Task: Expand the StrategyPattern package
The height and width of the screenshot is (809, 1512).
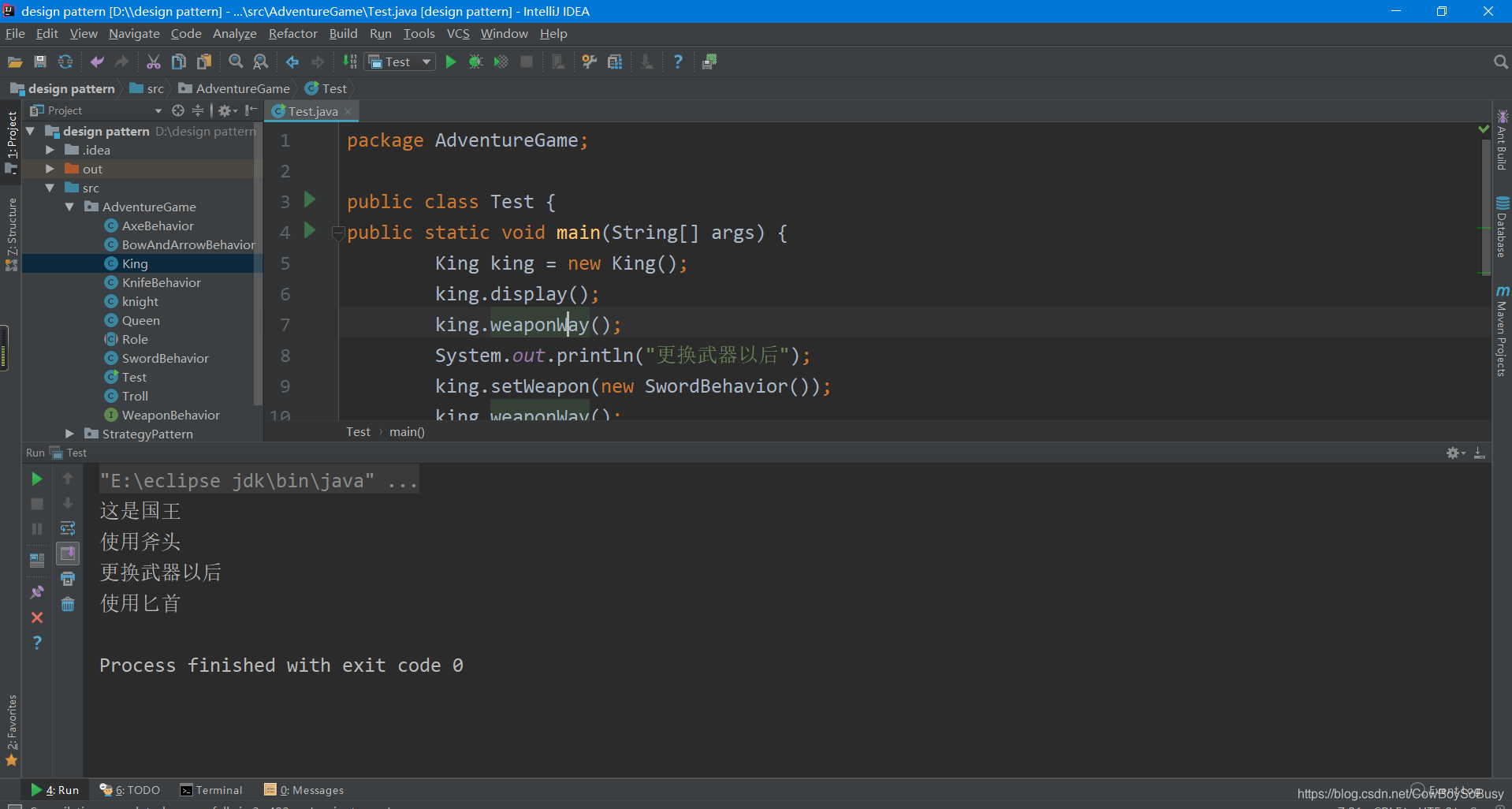Action: click(x=69, y=434)
